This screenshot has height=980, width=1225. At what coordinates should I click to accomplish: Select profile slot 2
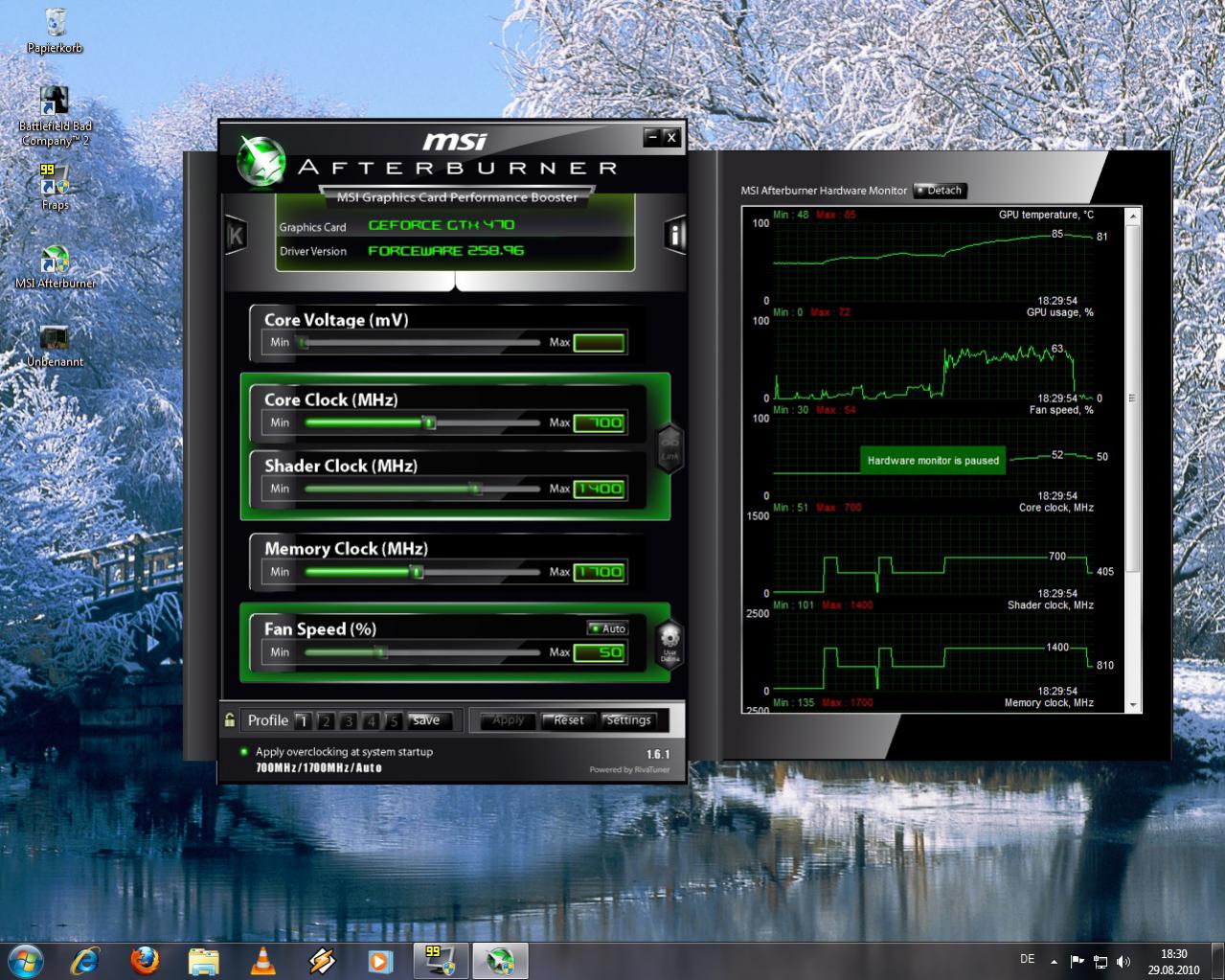pyautogui.click(x=326, y=720)
